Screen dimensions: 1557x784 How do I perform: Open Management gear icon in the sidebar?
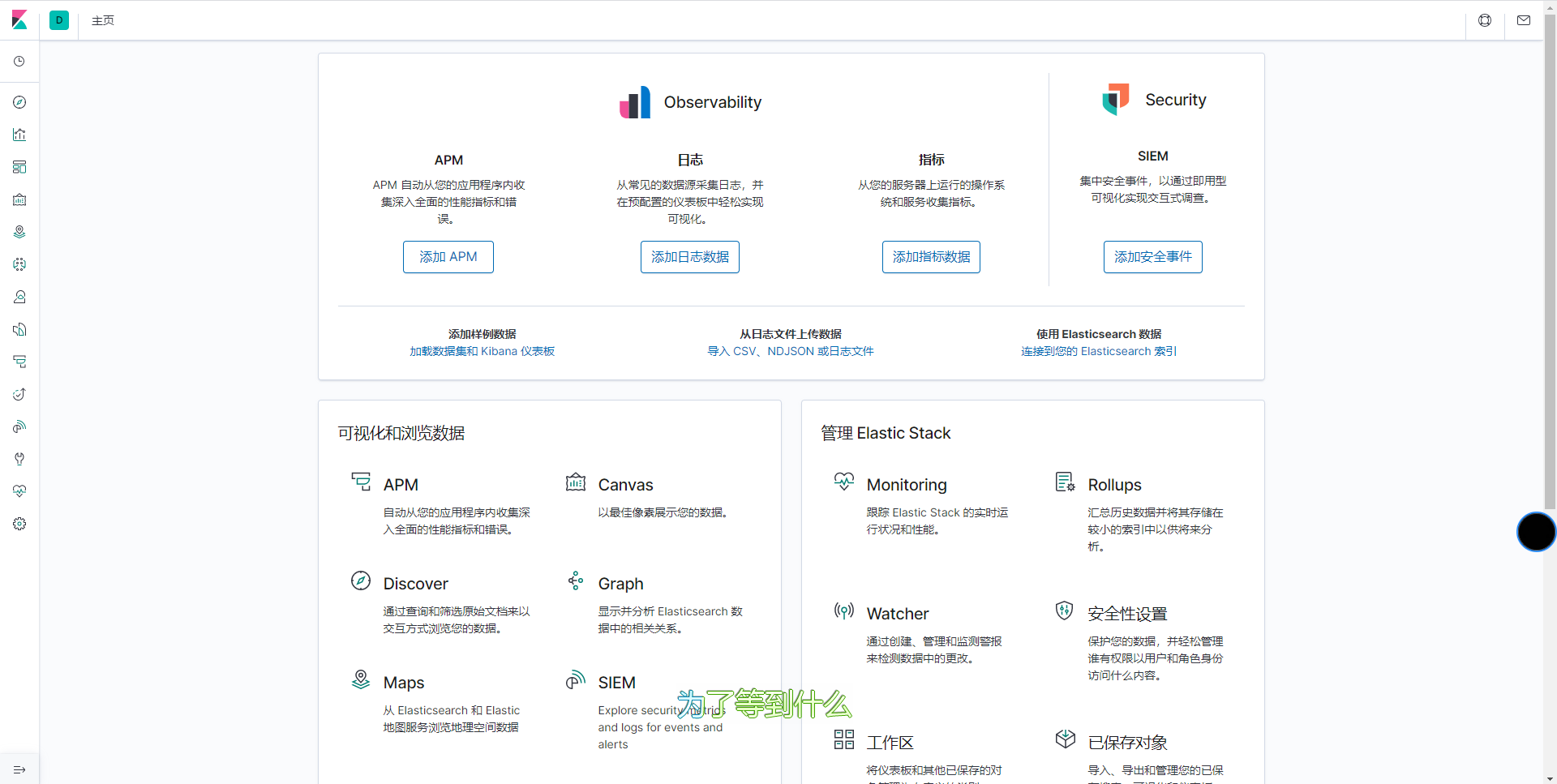click(19, 524)
